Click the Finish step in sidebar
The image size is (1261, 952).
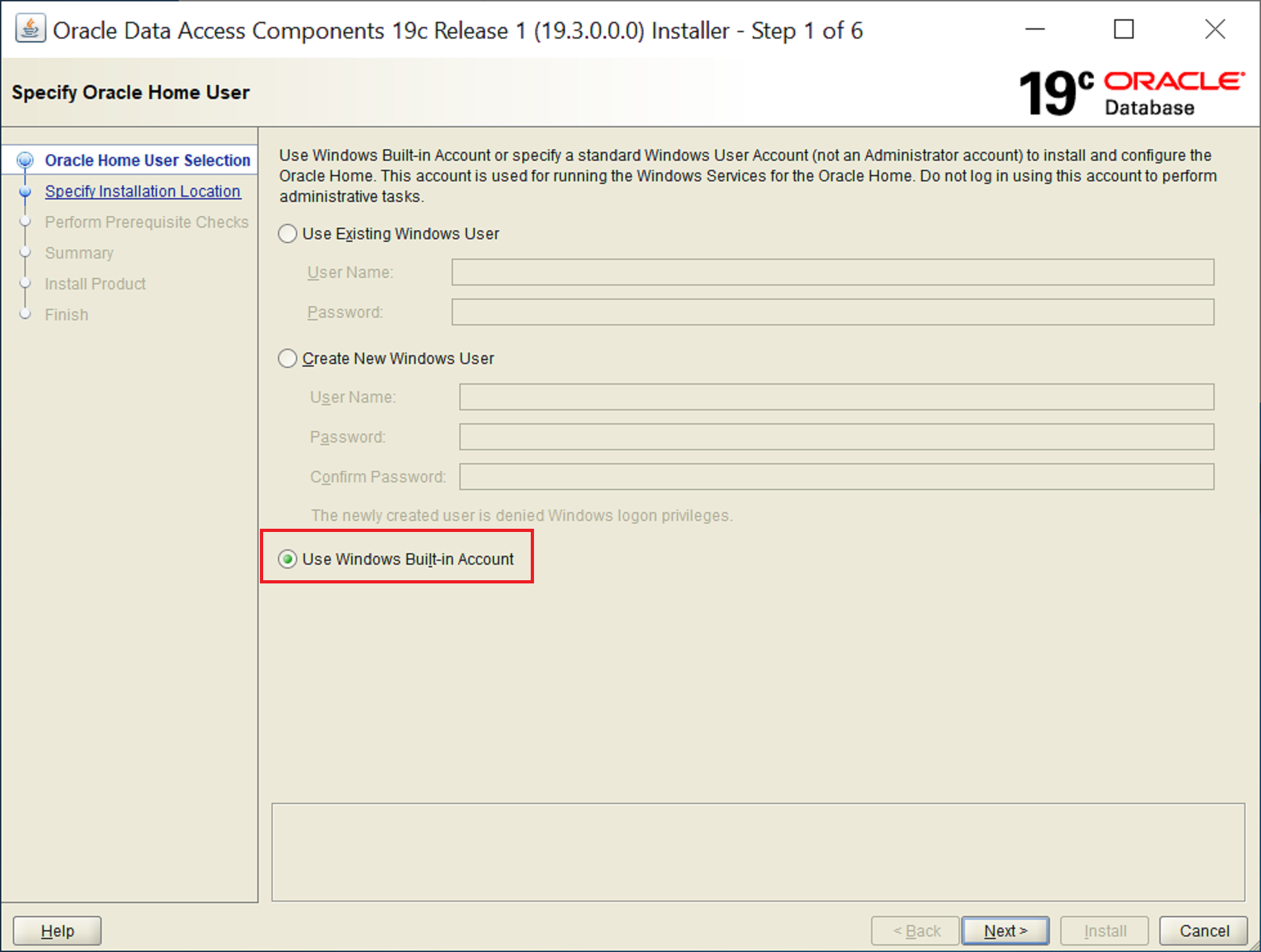[66, 315]
